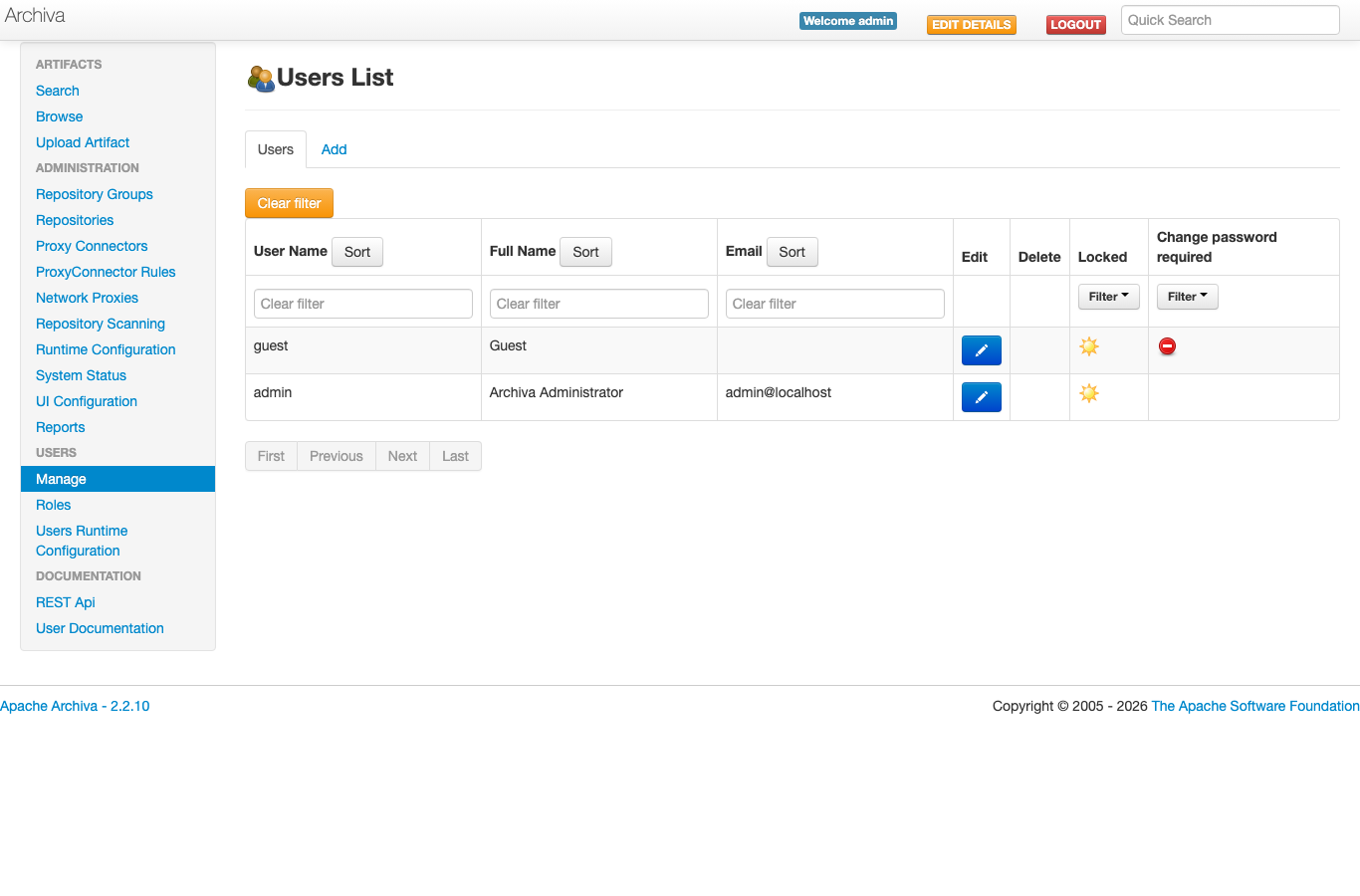
Task: Focus the Full Name filter field
Action: (599, 304)
